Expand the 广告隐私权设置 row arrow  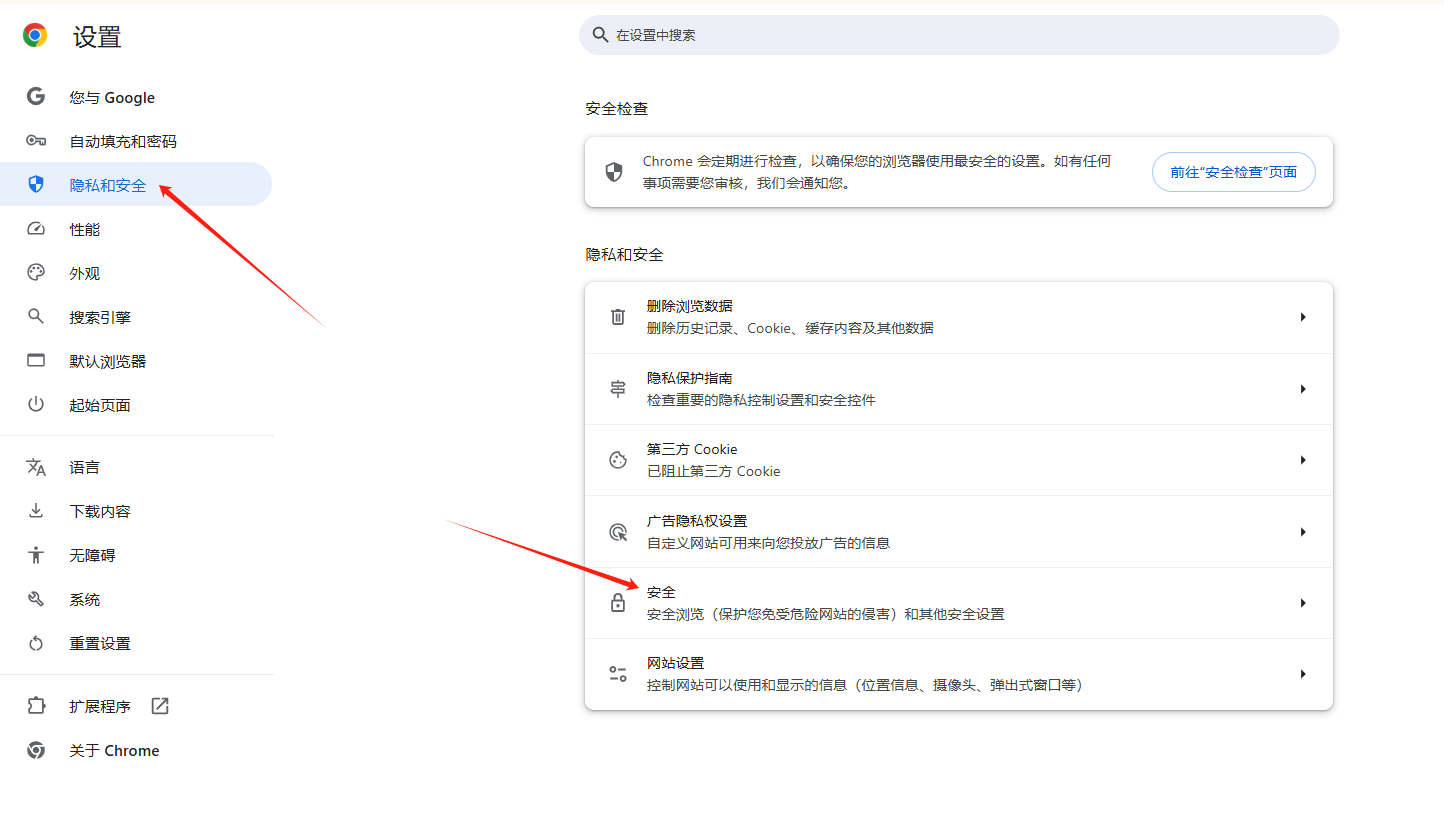[x=1303, y=532]
